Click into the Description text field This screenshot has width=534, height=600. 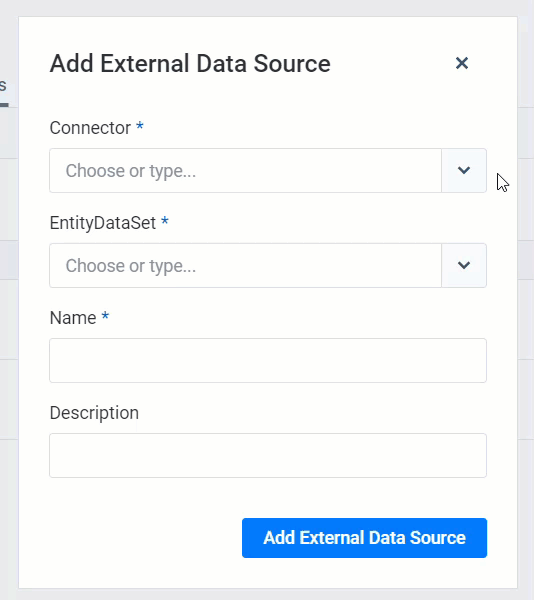[268, 455]
